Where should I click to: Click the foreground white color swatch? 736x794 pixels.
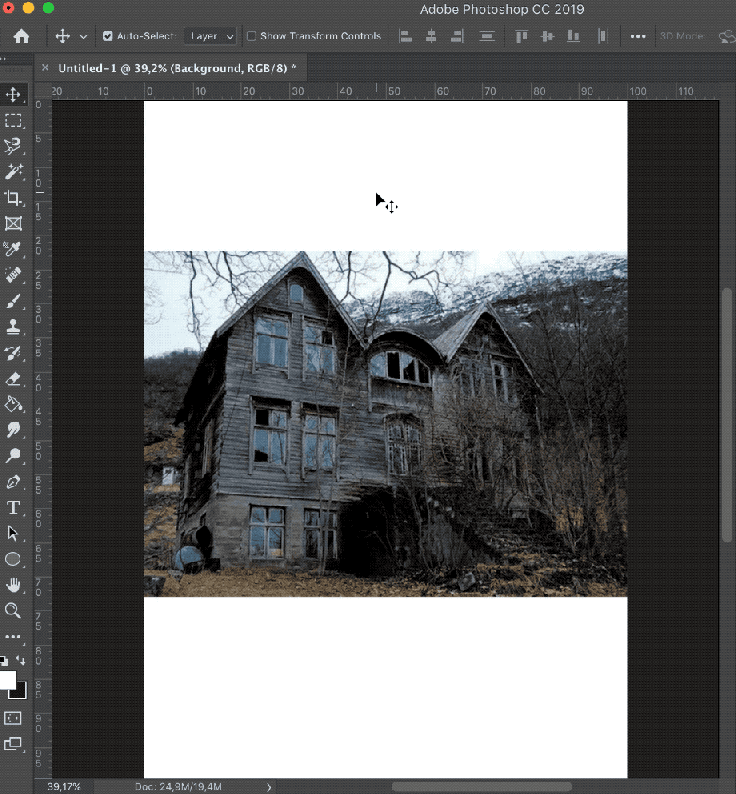(x=8, y=681)
